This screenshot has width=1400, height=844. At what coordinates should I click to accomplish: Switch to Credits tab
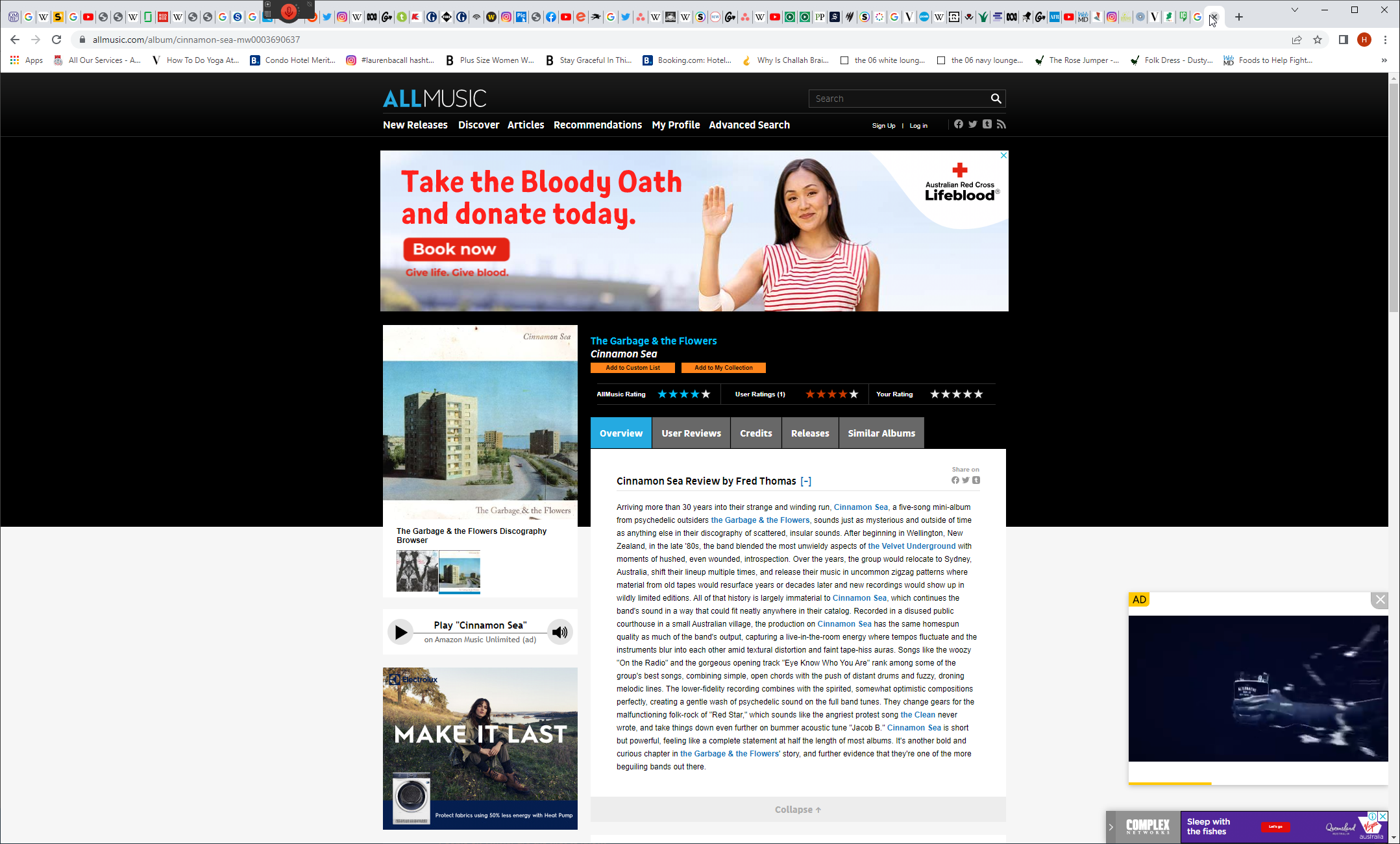coord(756,433)
